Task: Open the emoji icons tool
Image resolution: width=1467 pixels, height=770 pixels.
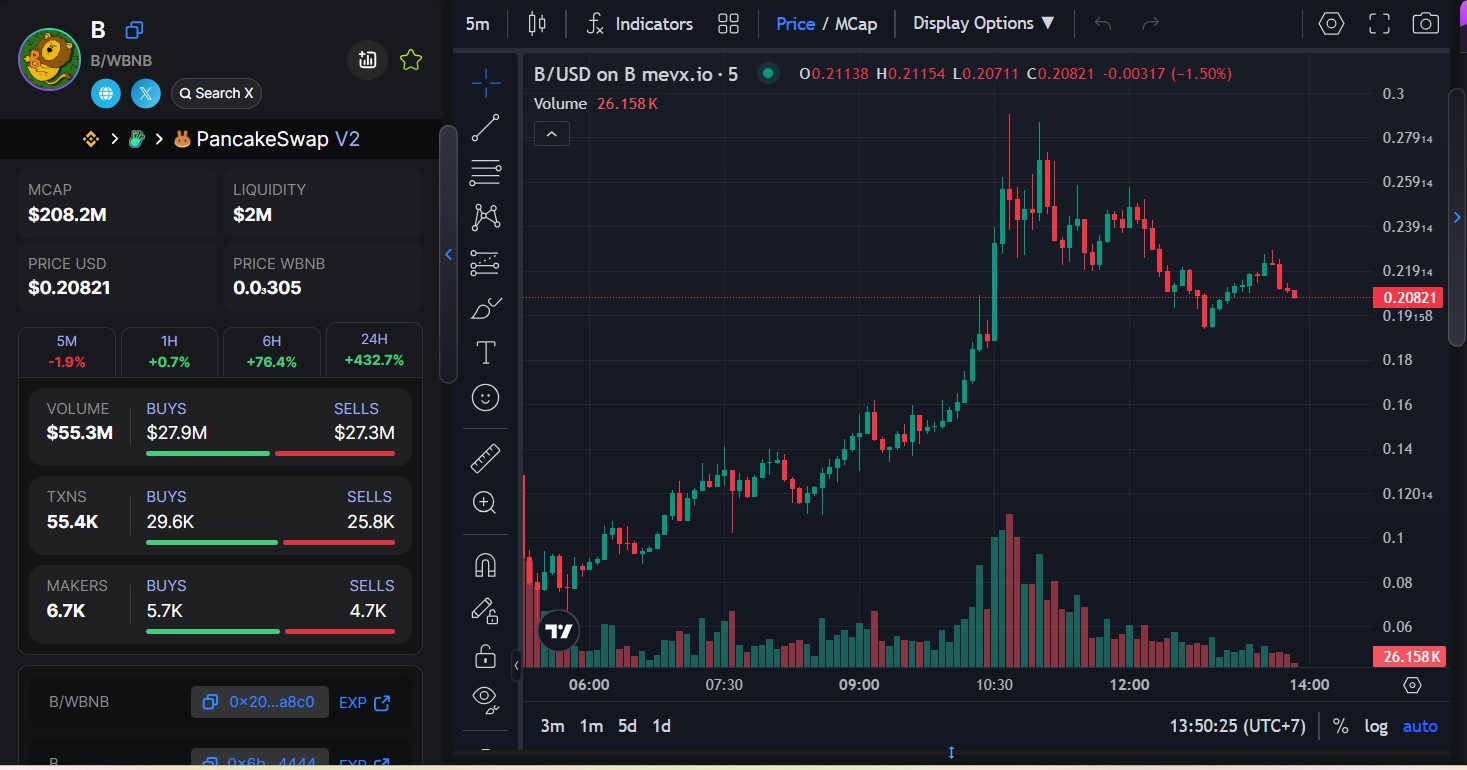Action: (x=485, y=398)
